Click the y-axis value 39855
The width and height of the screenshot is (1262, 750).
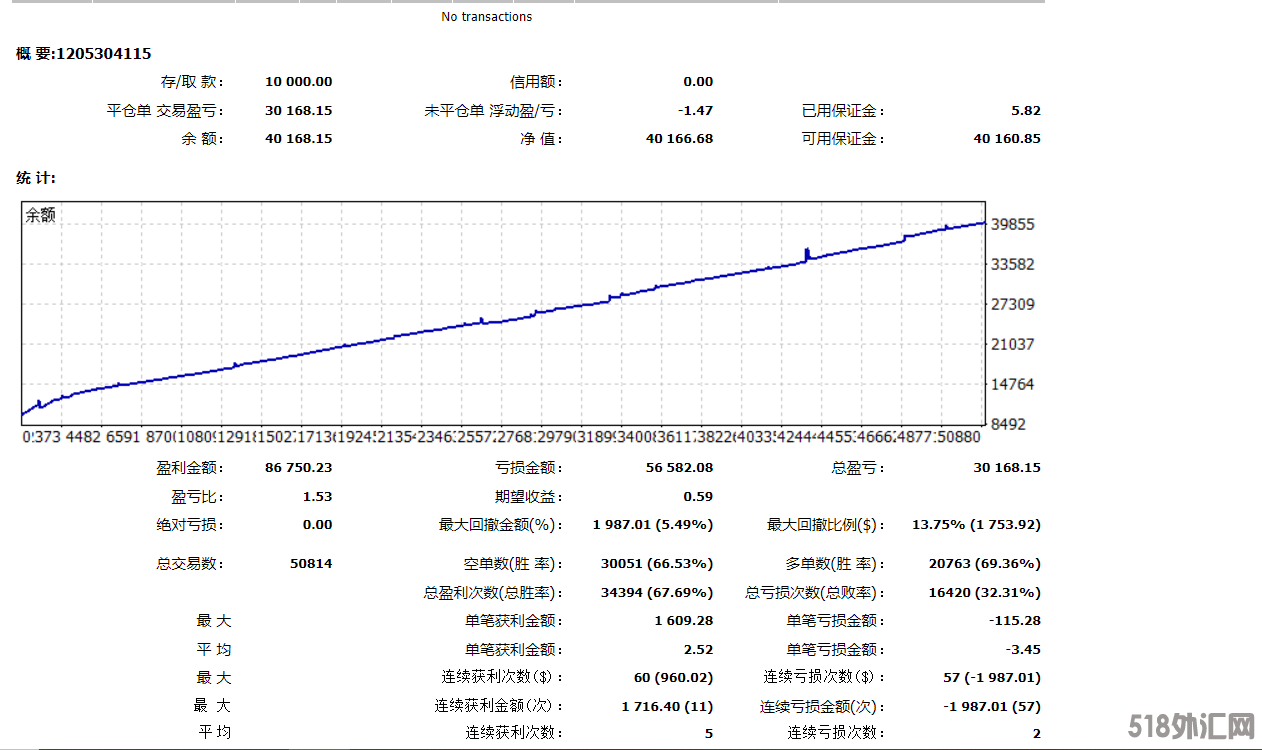point(1013,225)
